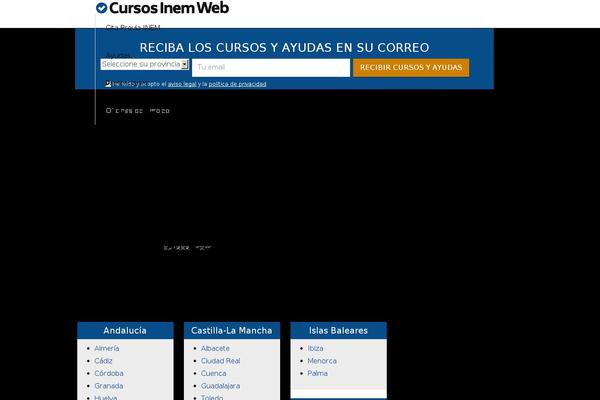This screenshot has width=600, height=400.
Task: Open the política de privacidad link
Action: tap(237, 84)
